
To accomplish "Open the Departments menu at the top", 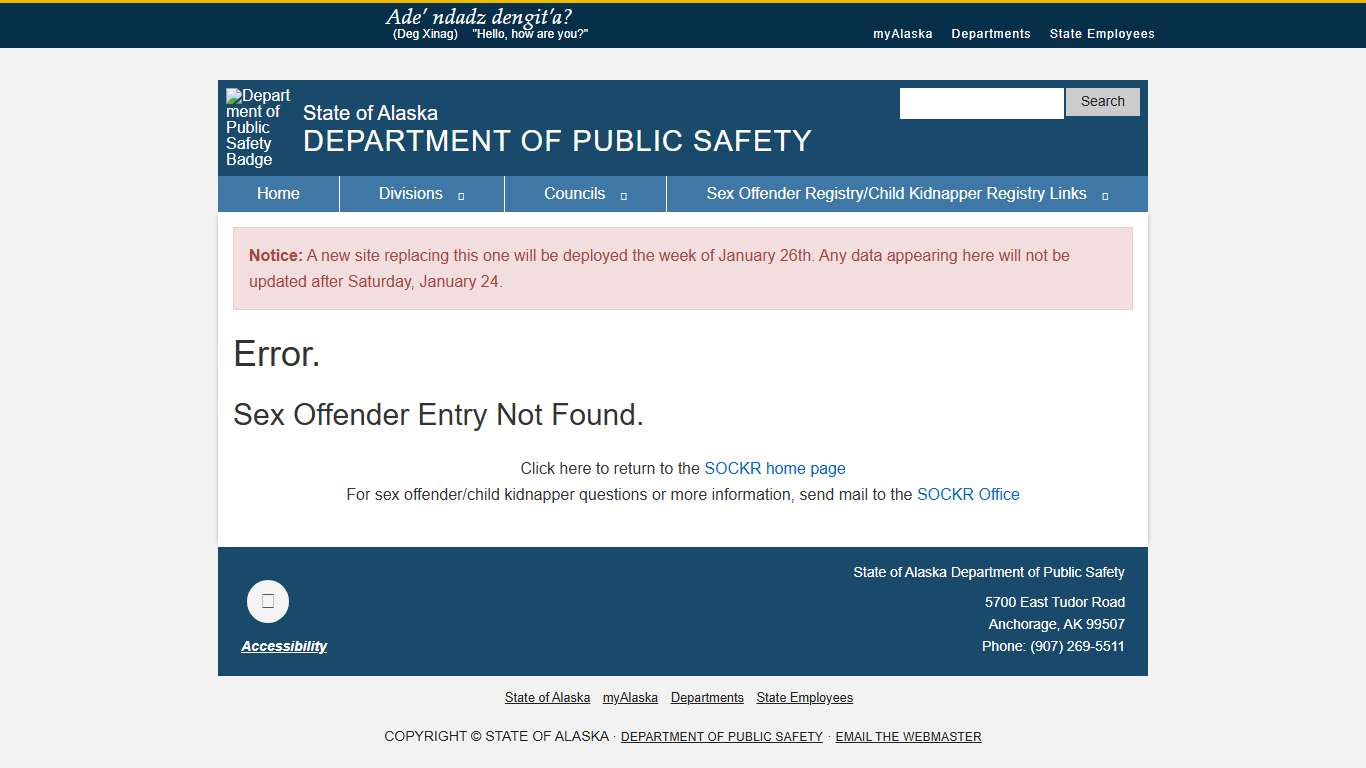I will coord(990,33).
